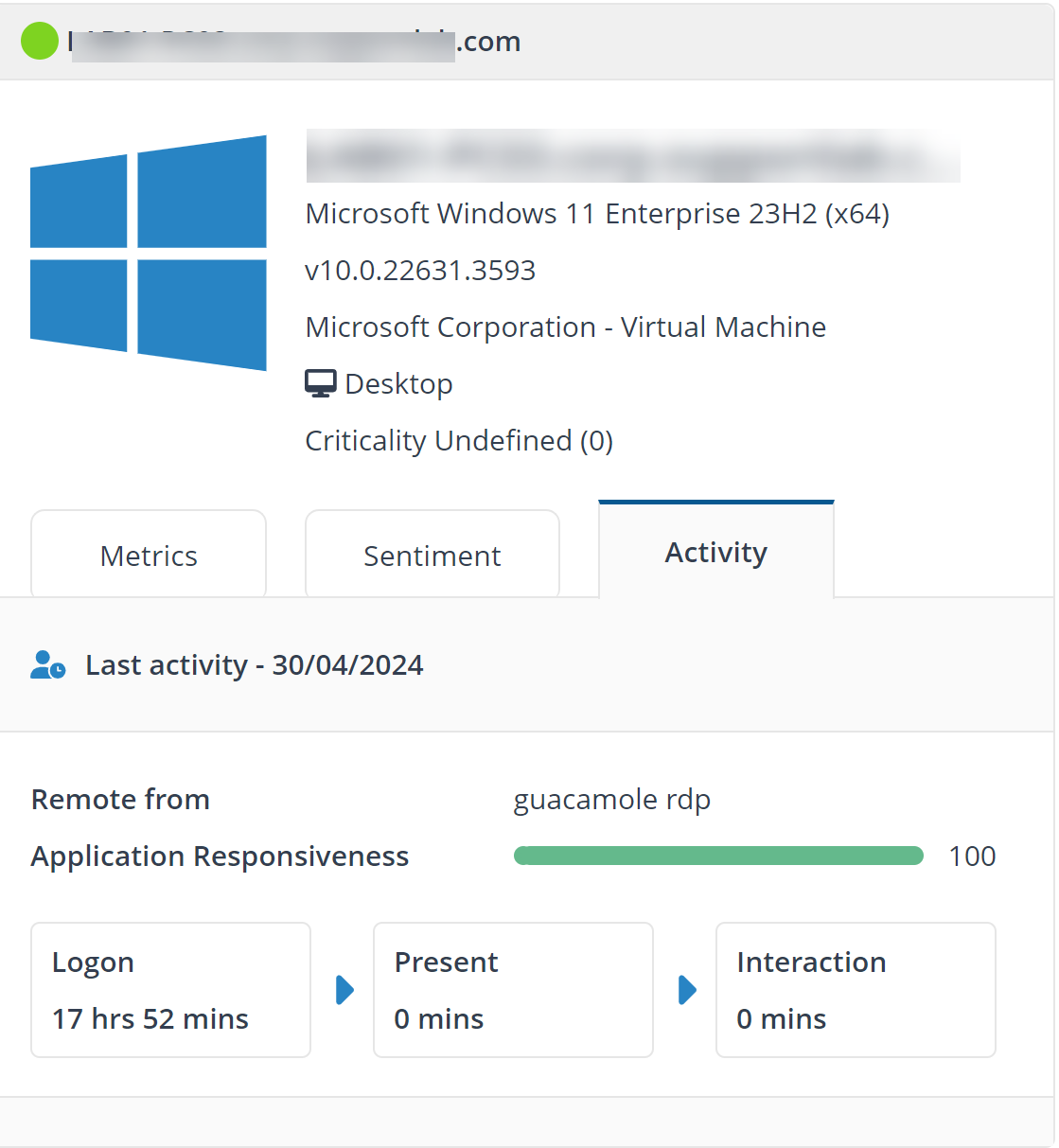Click the Application Responsiveness progress bar
1059x1148 pixels.
pyautogui.click(x=718, y=856)
